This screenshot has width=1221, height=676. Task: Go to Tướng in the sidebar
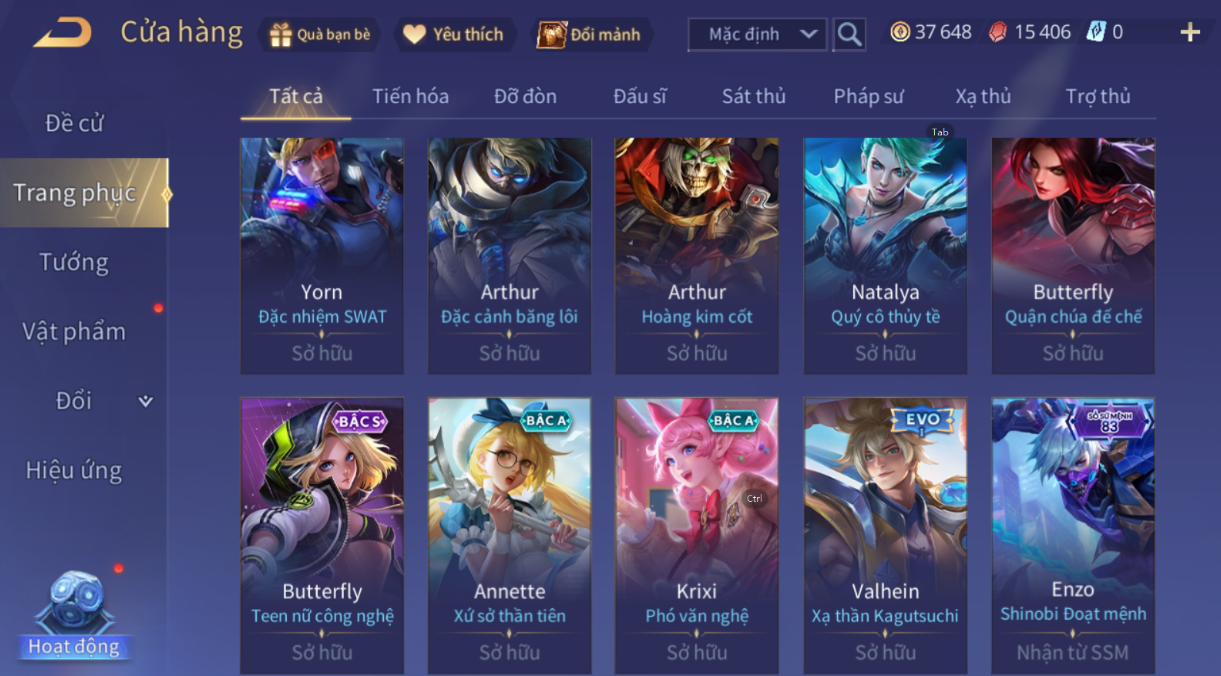[74, 262]
